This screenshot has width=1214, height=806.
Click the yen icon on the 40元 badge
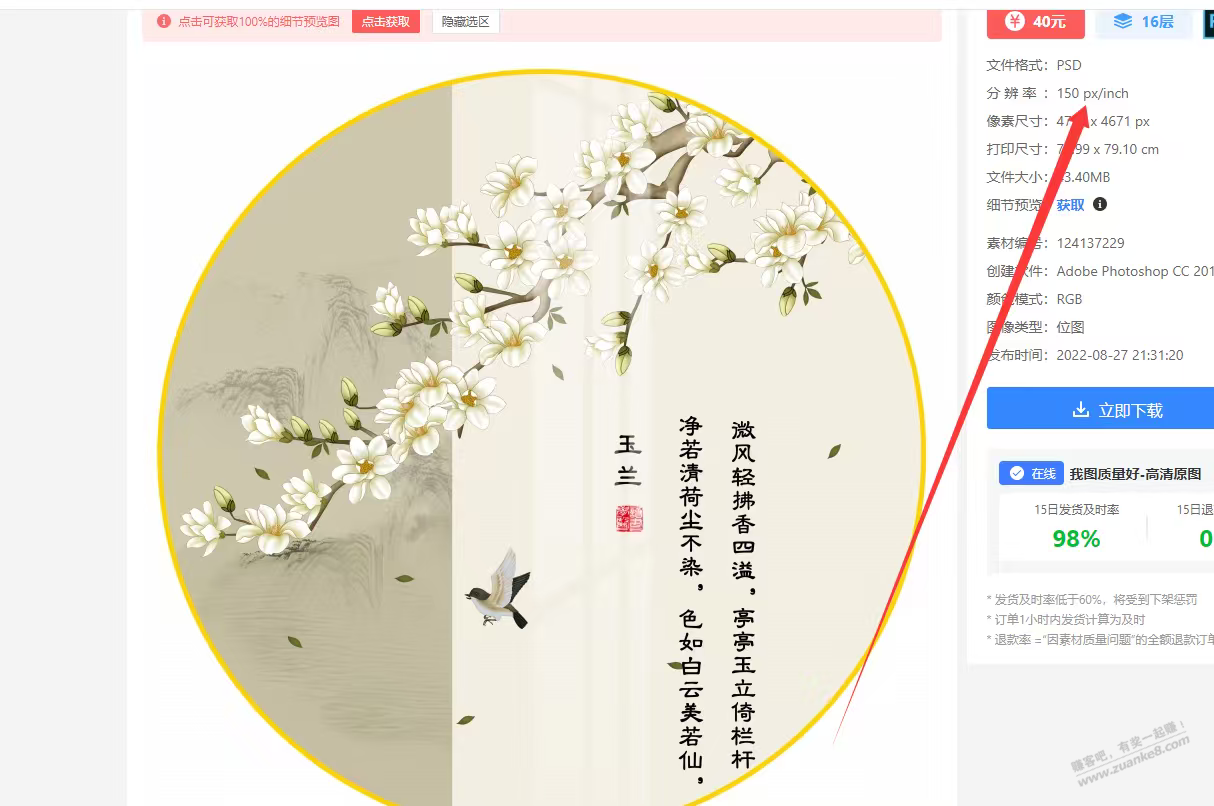click(1014, 21)
